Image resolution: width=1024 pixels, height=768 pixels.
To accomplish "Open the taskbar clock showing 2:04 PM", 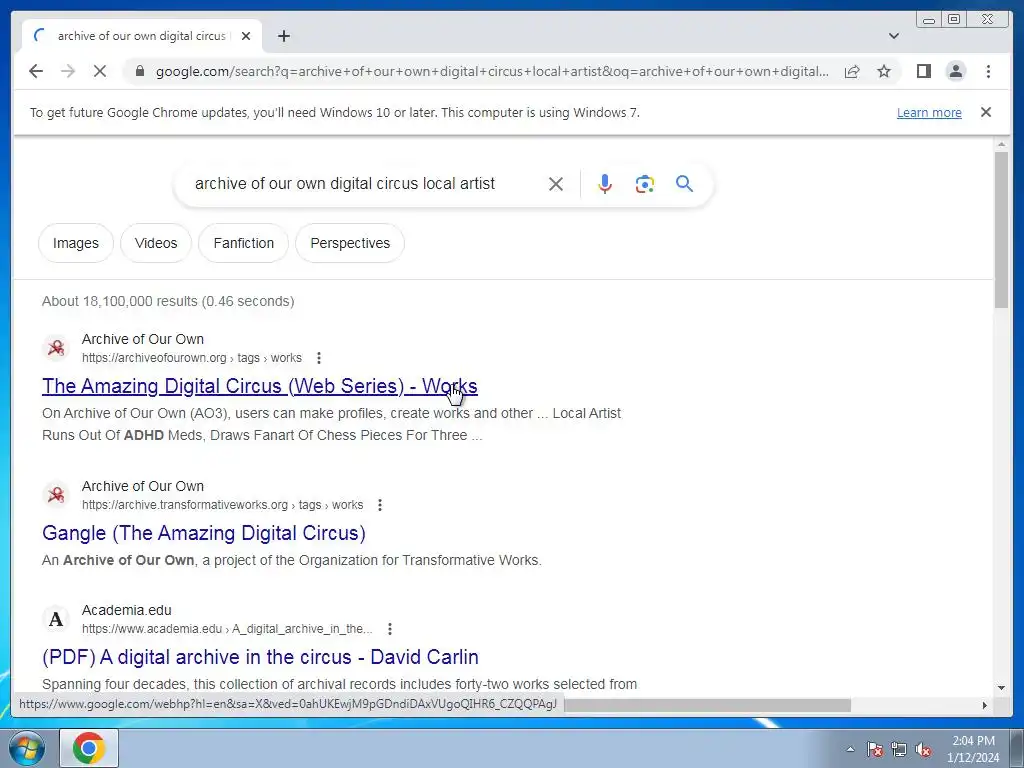I will click(x=973, y=749).
